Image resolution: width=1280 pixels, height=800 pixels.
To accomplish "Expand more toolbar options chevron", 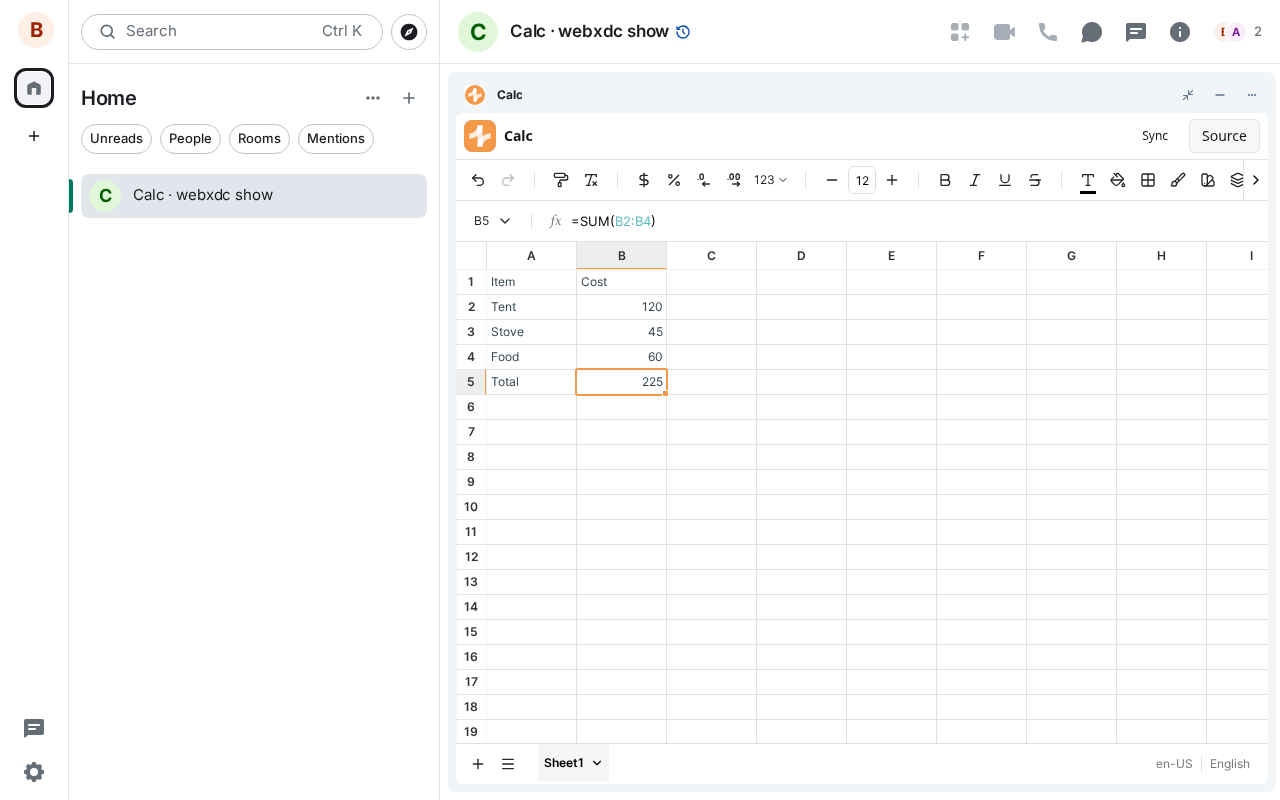I will (1256, 180).
